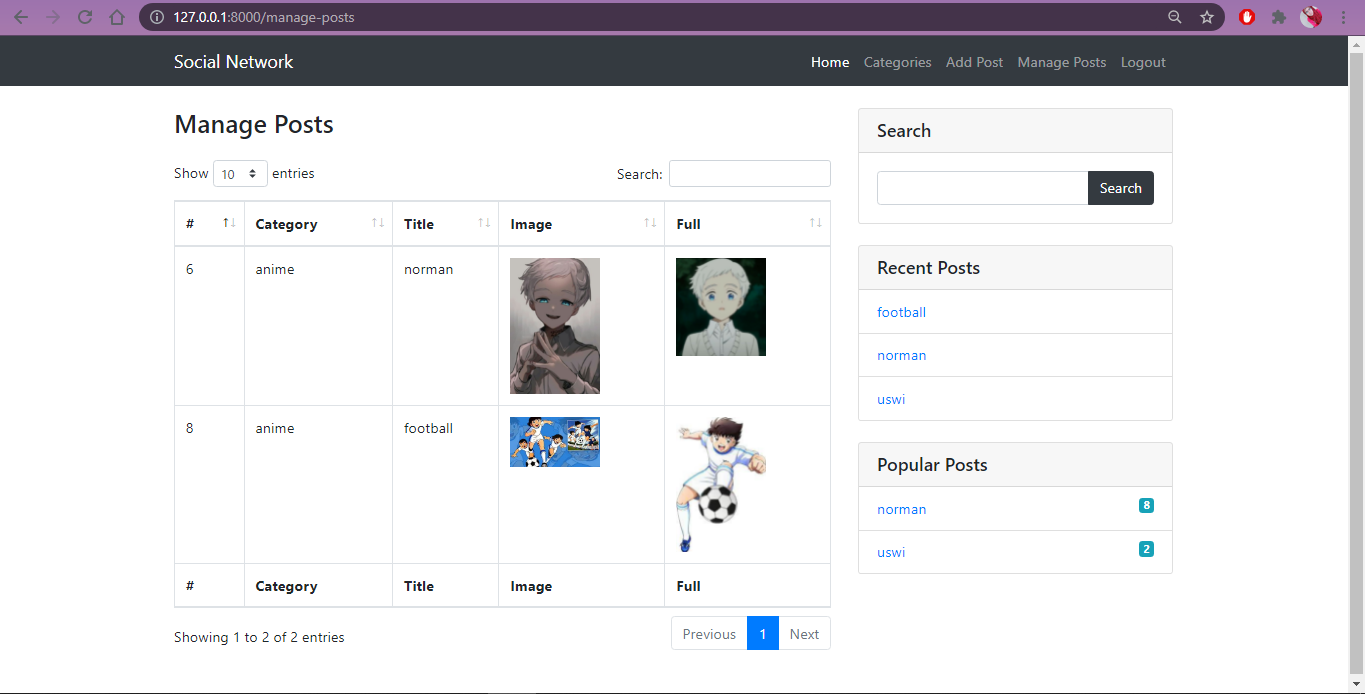
Task: Reload the page with the browser refresh icon
Action: (x=85, y=17)
